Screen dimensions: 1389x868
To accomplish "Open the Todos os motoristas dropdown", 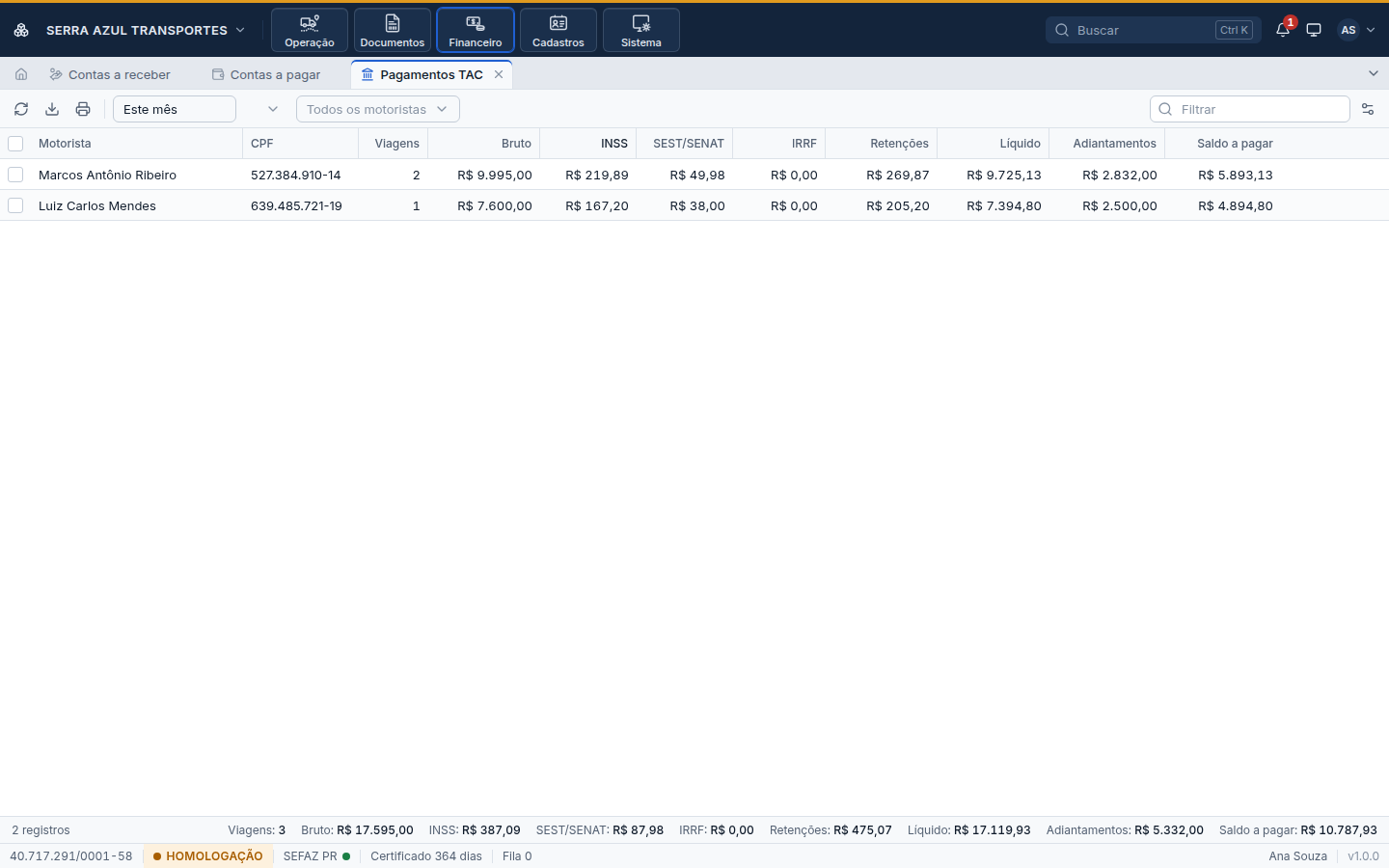I will 378,109.
